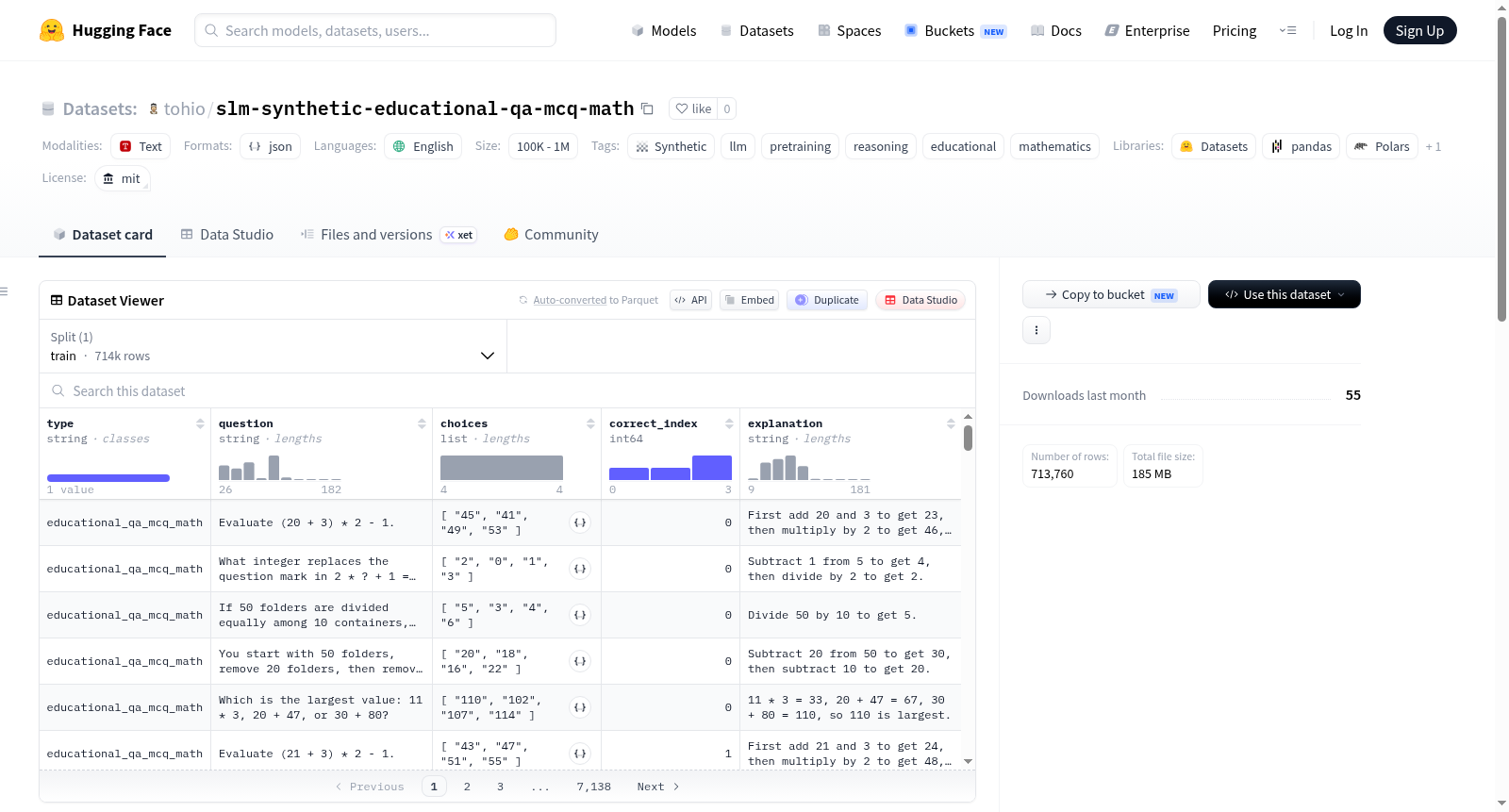
Task: Expand JSON for the "20", "18" choices cell
Action: click(x=580, y=661)
